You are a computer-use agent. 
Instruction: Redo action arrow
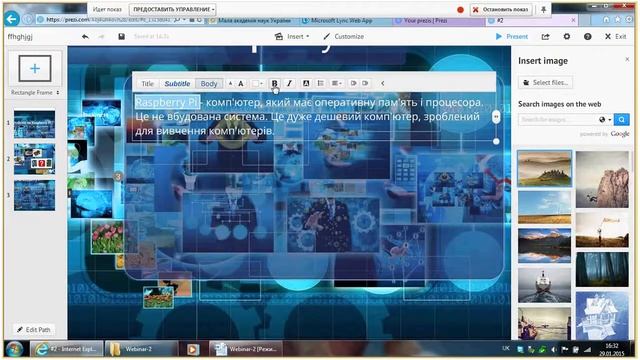(101, 37)
